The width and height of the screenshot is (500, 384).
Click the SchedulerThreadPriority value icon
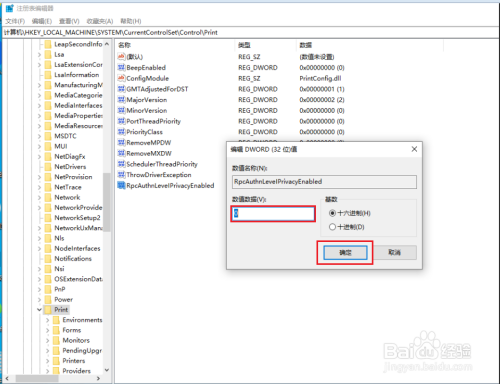tap(121, 164)
